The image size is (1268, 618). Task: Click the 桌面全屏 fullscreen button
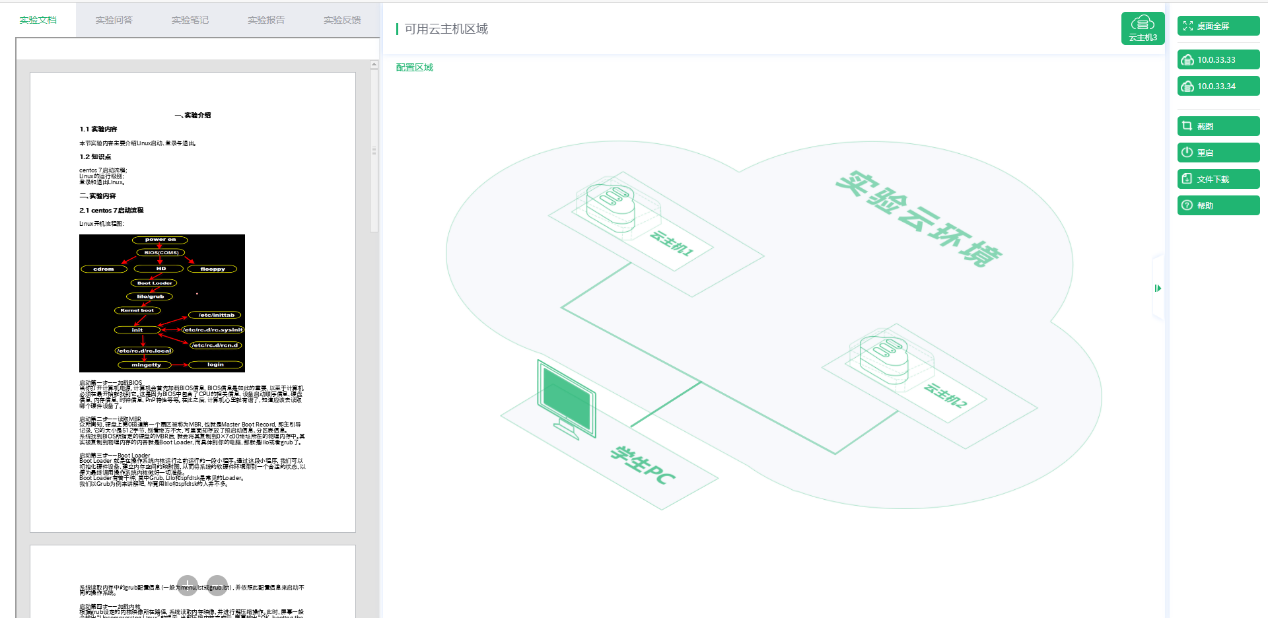pos(1218,26)
